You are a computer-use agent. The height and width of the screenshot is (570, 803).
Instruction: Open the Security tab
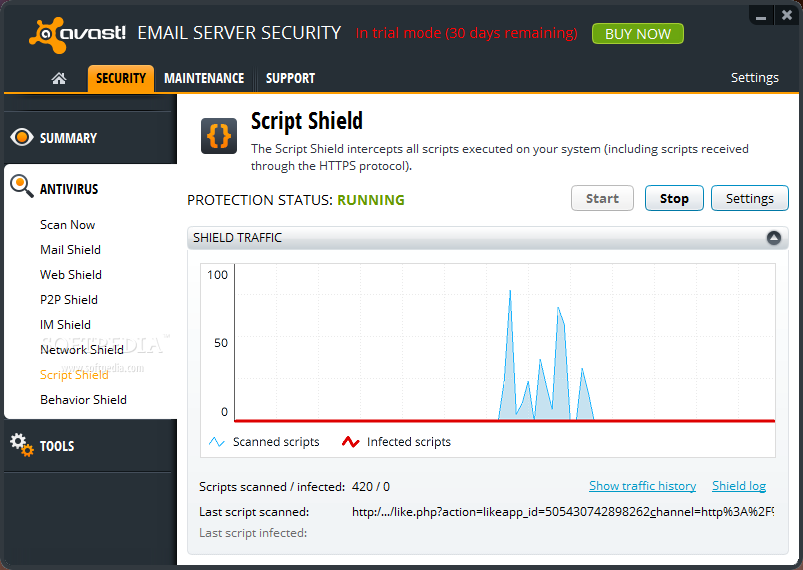[121, 78]
